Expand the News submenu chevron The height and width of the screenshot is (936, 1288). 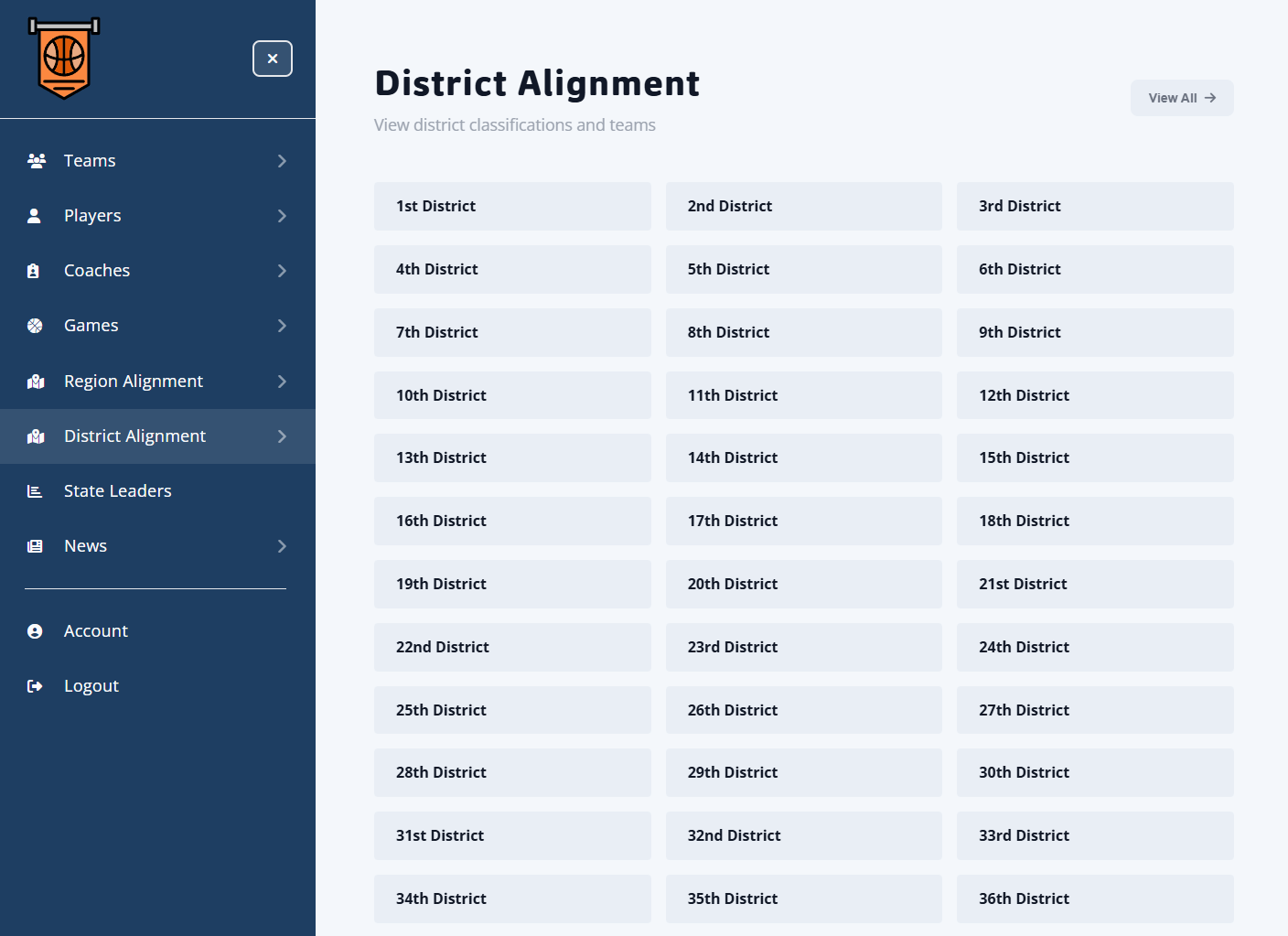(x=282, y=546)
